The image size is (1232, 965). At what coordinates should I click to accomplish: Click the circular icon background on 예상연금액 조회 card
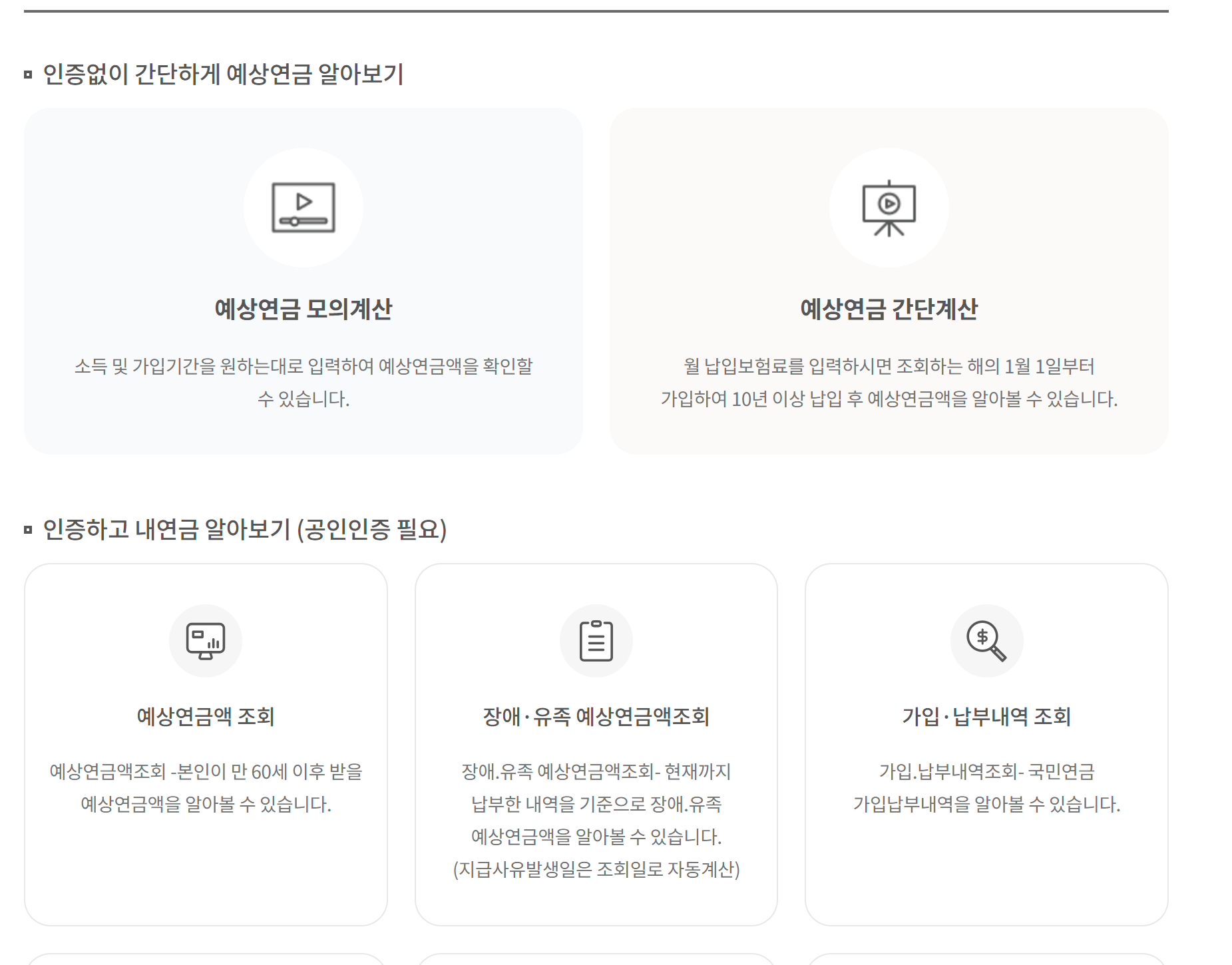click(x=205, y=640)
